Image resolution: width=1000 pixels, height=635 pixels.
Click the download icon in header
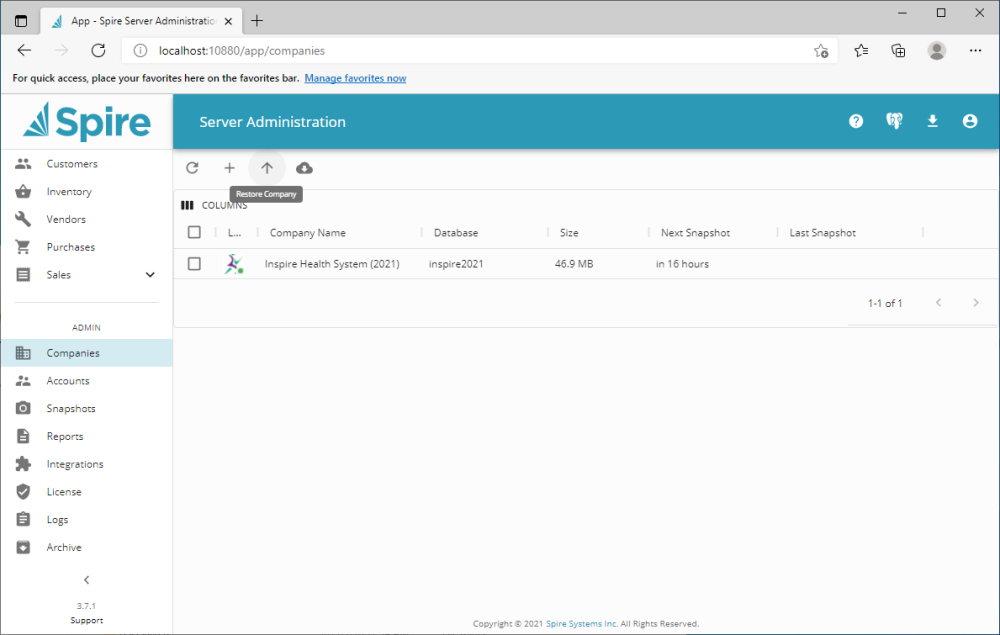[x=932, y=121]
